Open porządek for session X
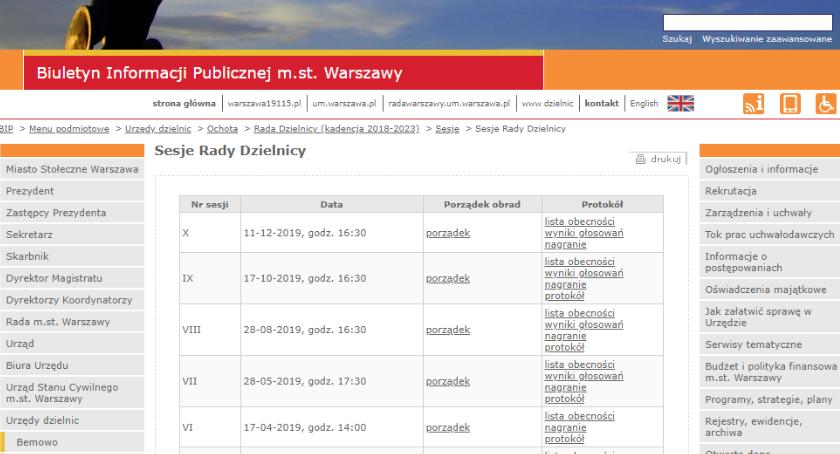 448,233
